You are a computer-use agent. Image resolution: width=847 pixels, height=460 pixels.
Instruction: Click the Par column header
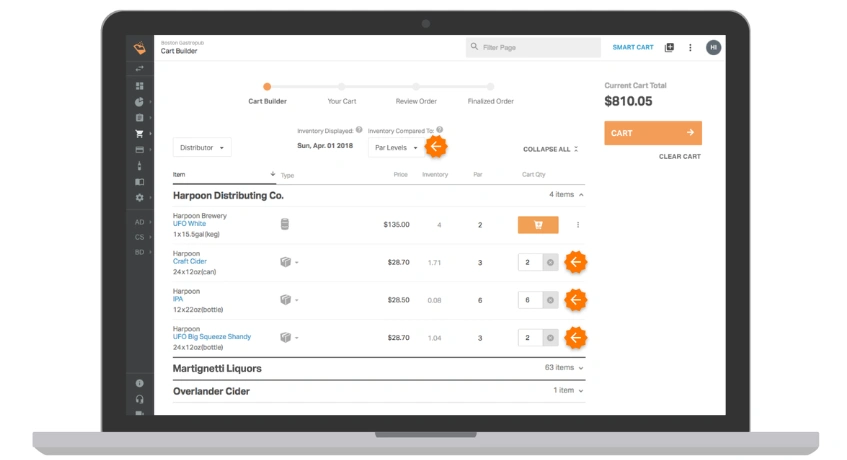tap(478, 174)
